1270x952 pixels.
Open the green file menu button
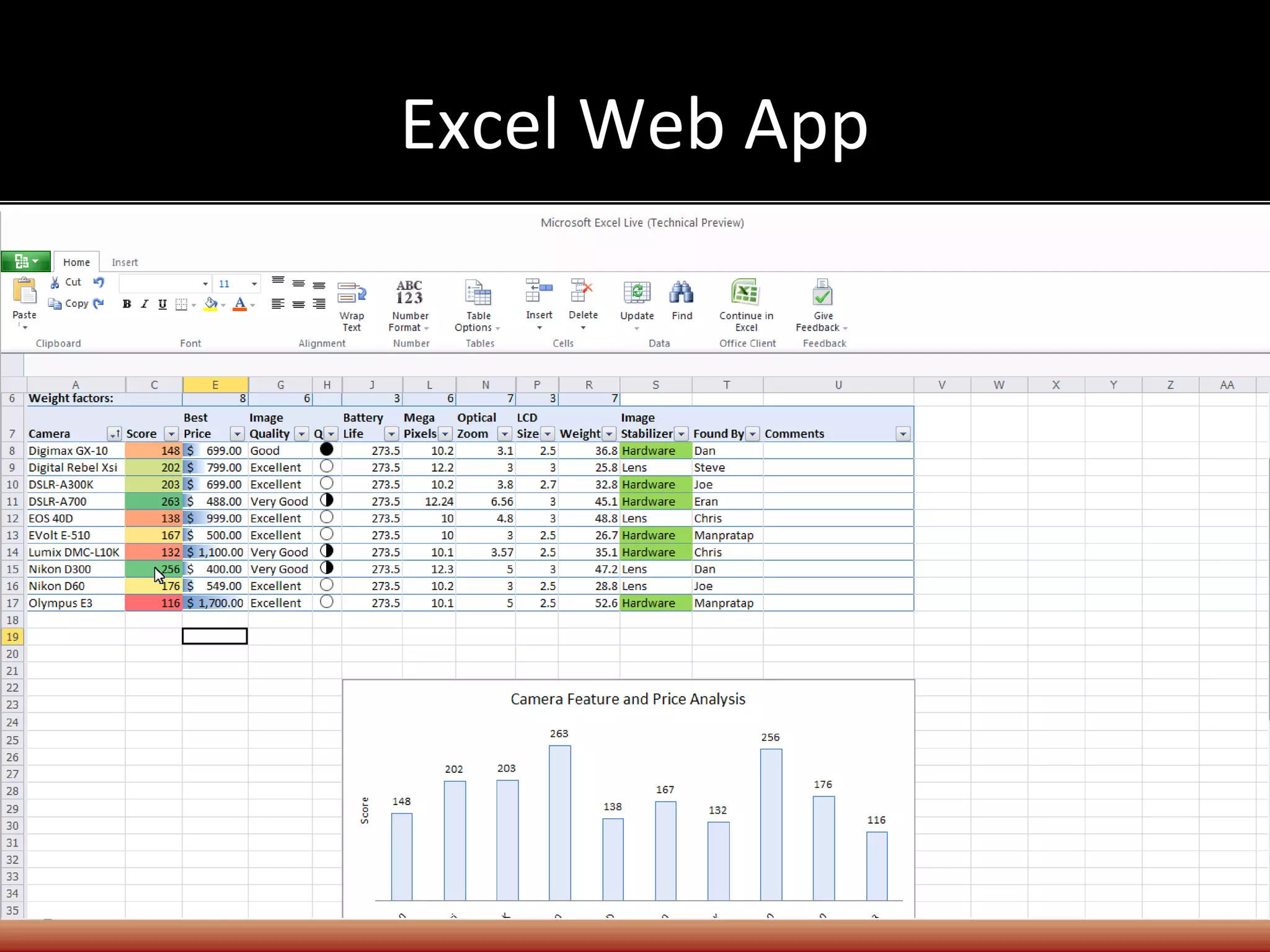26,262
